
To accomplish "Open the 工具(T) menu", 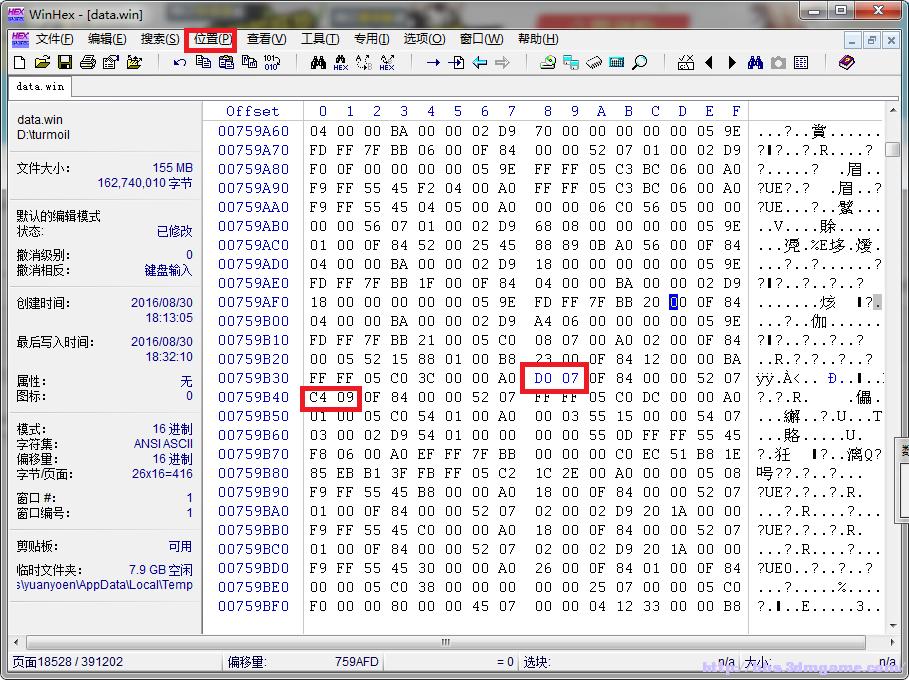I will pos(319,39).
